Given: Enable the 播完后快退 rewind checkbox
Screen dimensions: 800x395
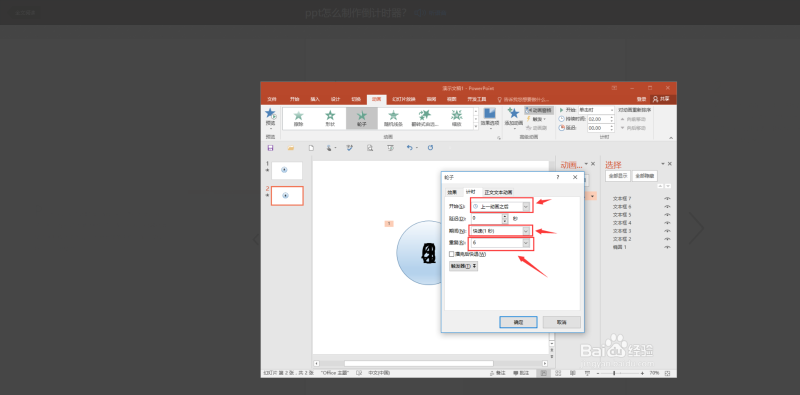Looking at the screenshot, I should [452, 254].
